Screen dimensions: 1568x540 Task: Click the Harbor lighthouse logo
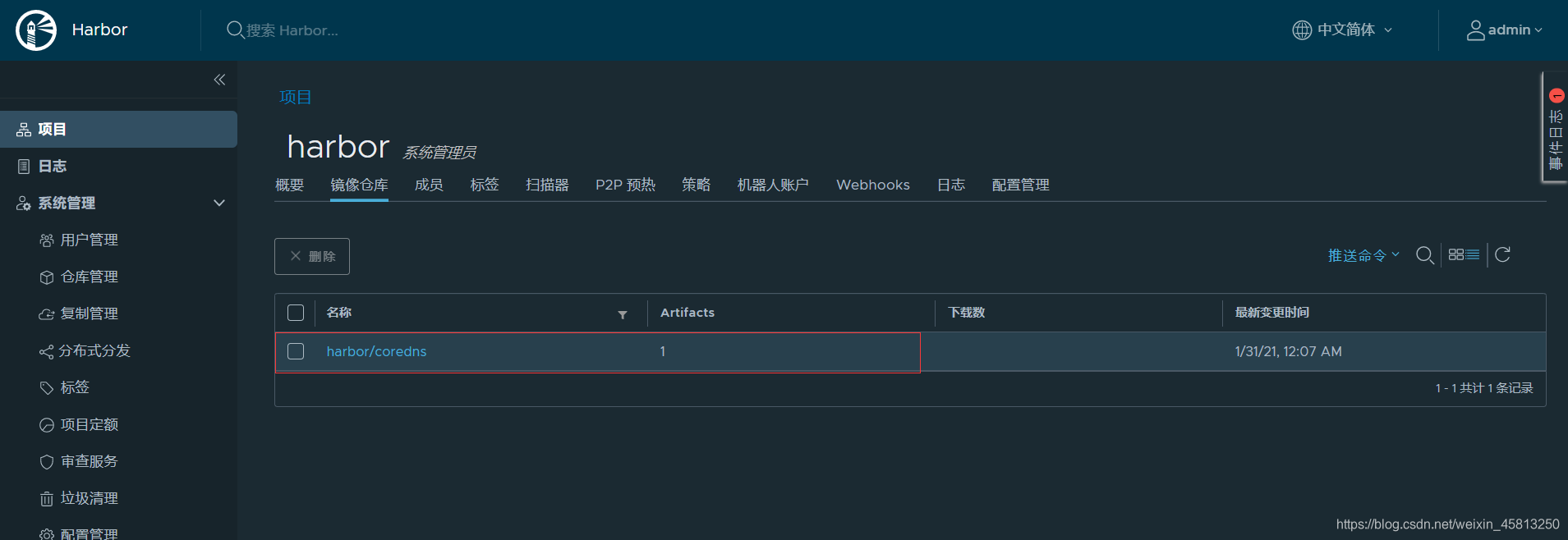pyautogui.click(x=36, y=30)
